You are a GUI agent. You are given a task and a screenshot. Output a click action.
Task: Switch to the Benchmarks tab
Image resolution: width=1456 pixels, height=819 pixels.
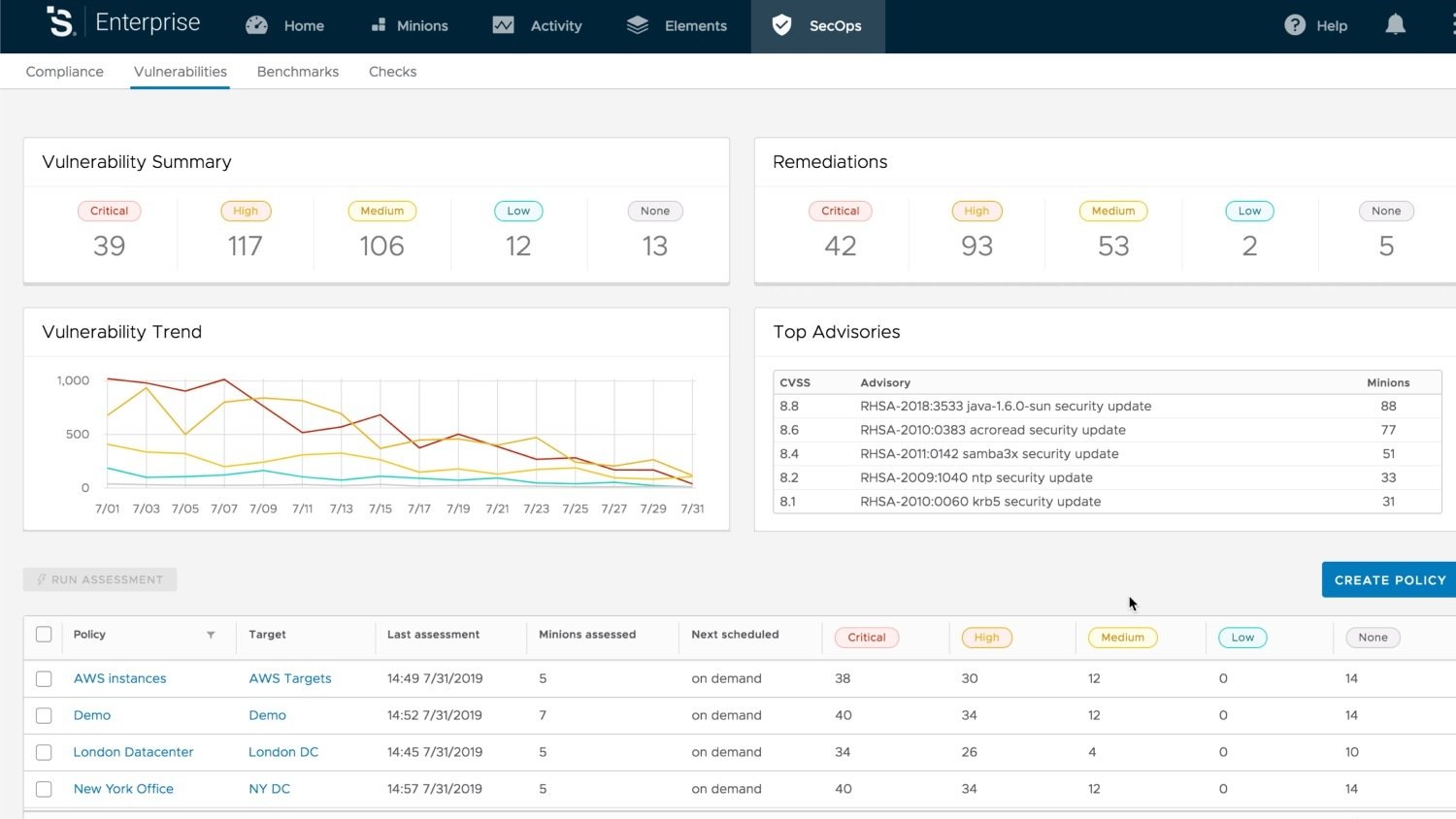[297, 71]
